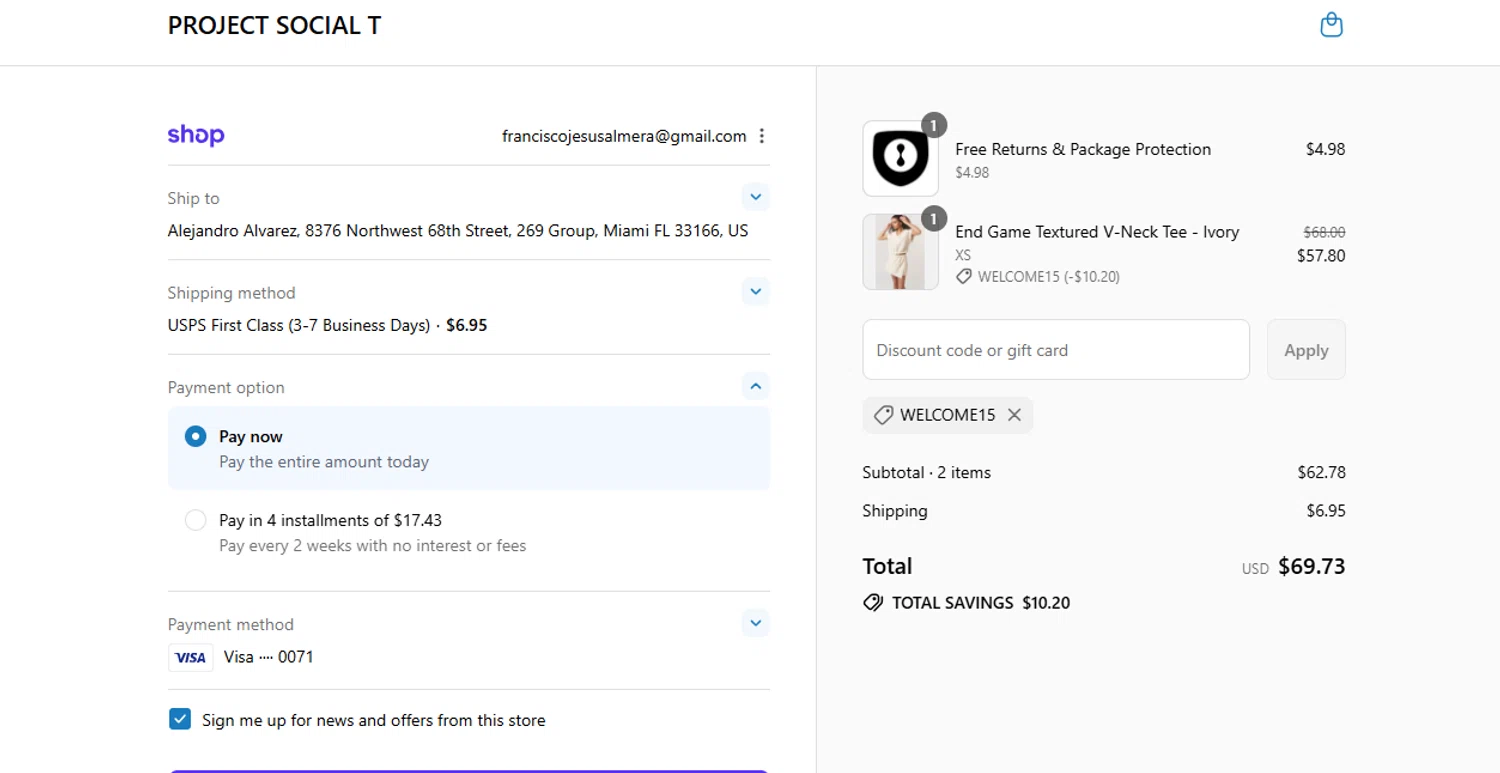Expand the Ship to section
Screen dimensions: 1500x773
756,197
